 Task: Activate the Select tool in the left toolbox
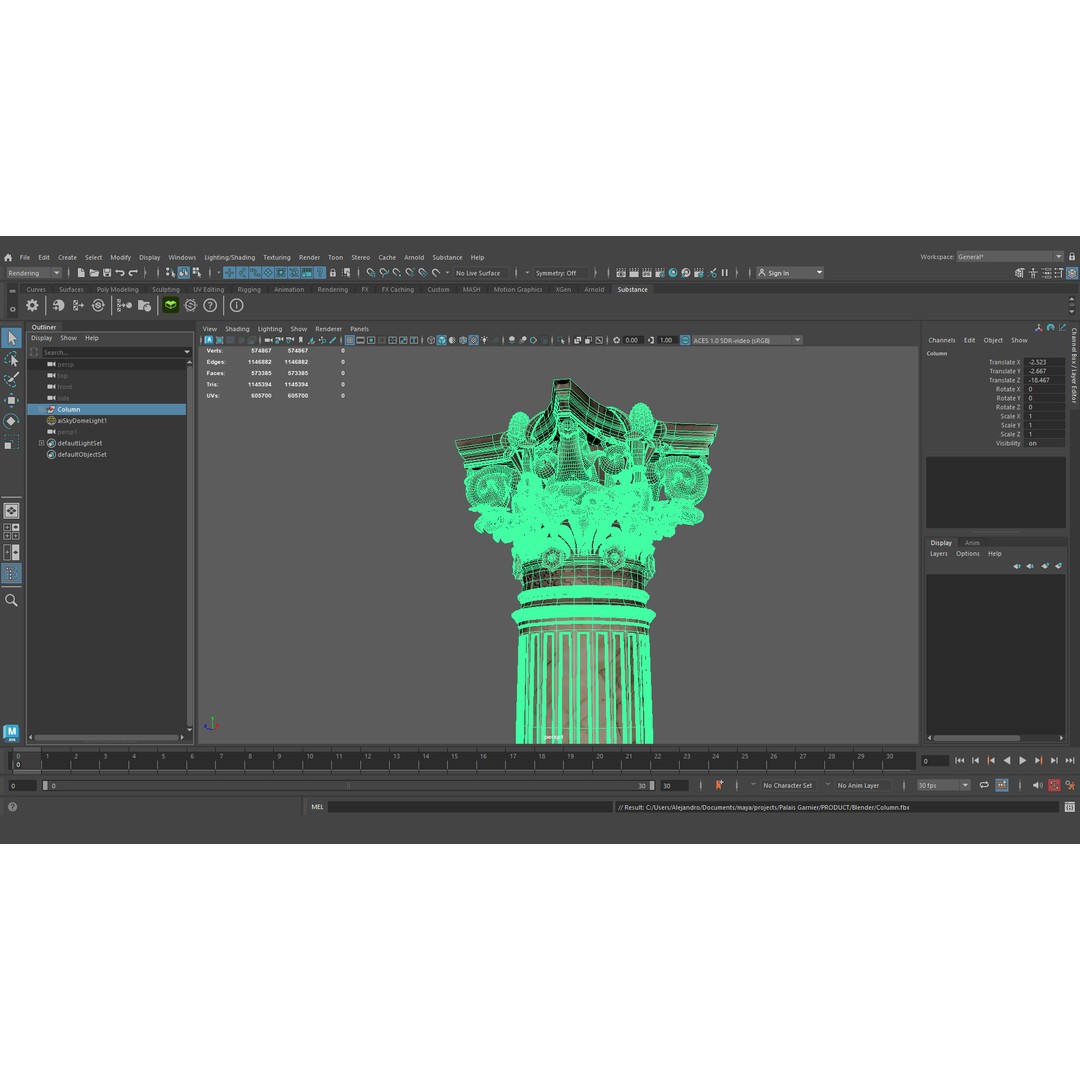point(11,338)
